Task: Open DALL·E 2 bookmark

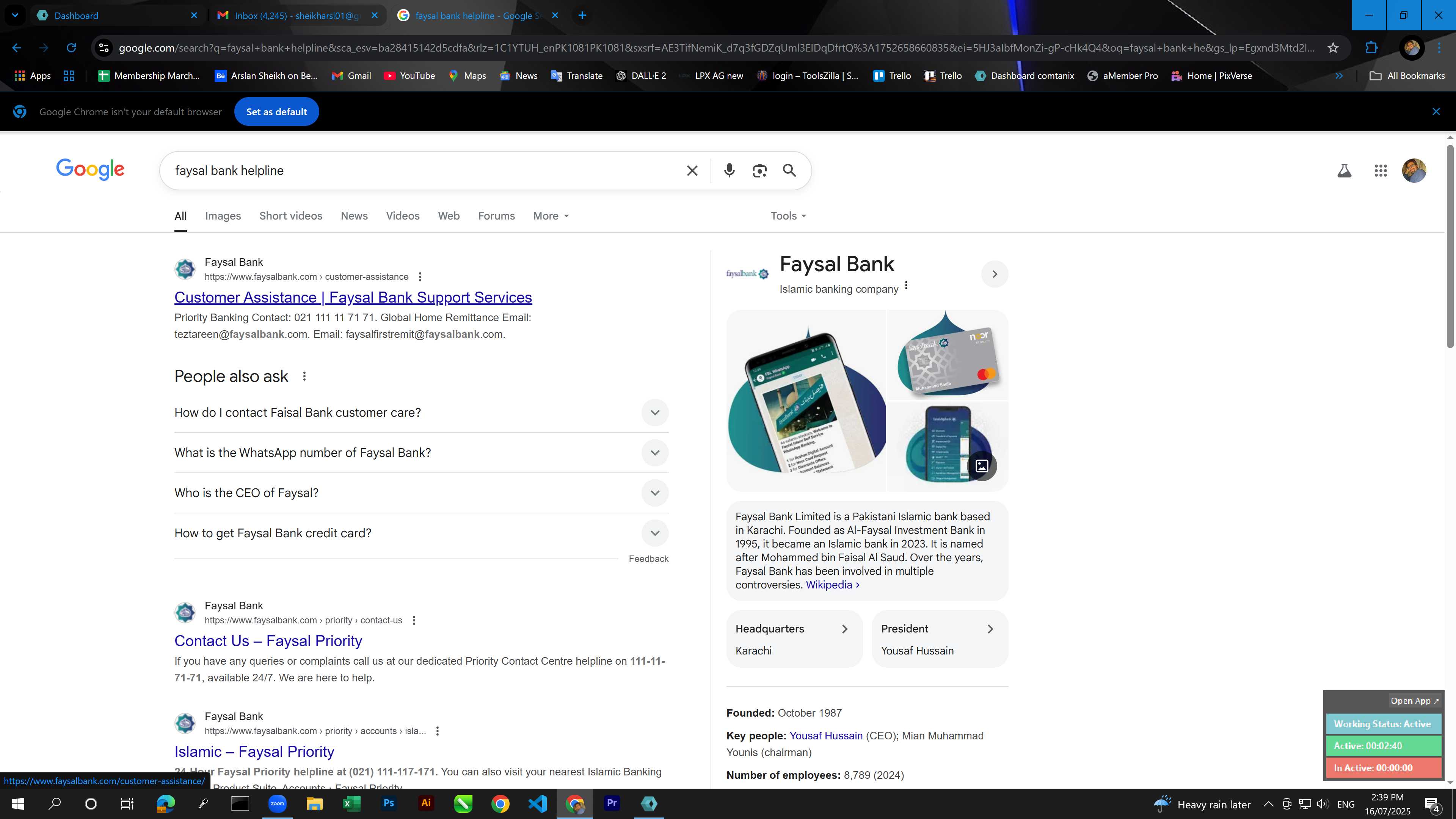Action: click(641, 76)
